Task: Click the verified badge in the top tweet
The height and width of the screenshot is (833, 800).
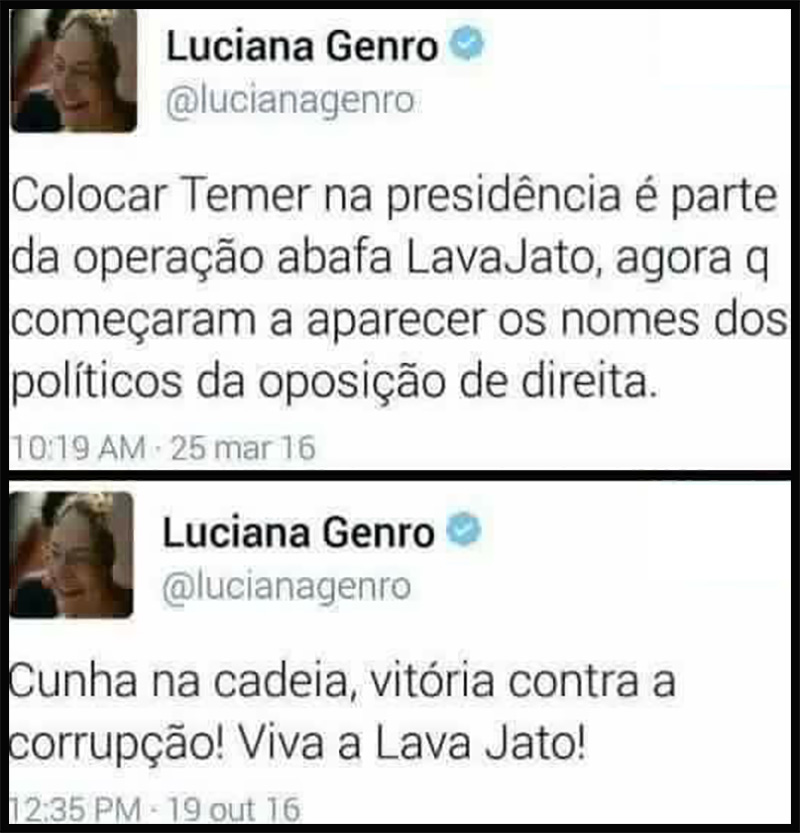Action: (467, 44)
